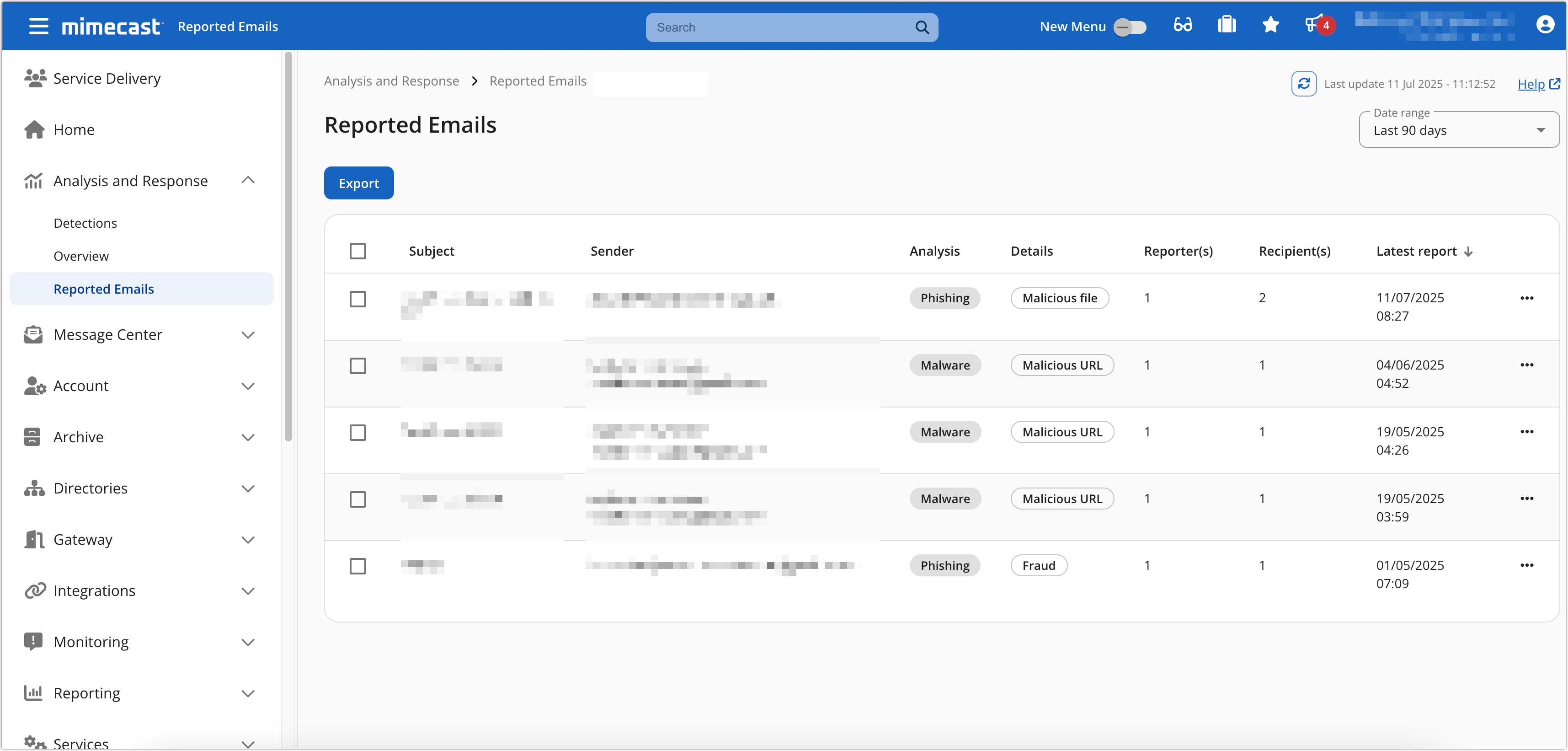Viewport: 1568px width, 751px height.
Task: Refresh the Reported Emails data
Action: point(1304,83)
